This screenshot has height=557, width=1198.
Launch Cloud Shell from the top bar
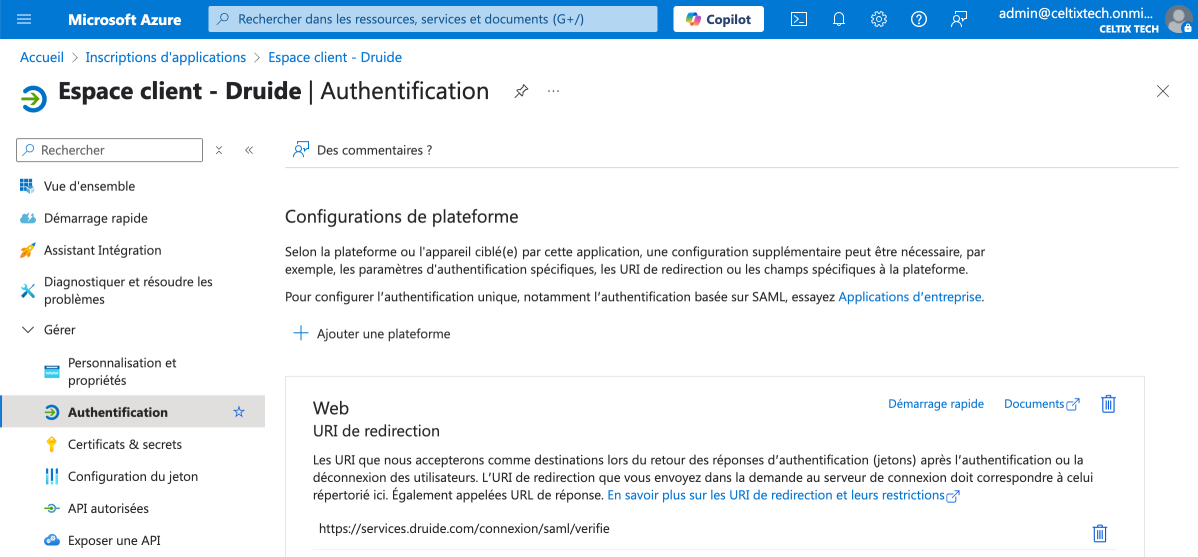799,19
